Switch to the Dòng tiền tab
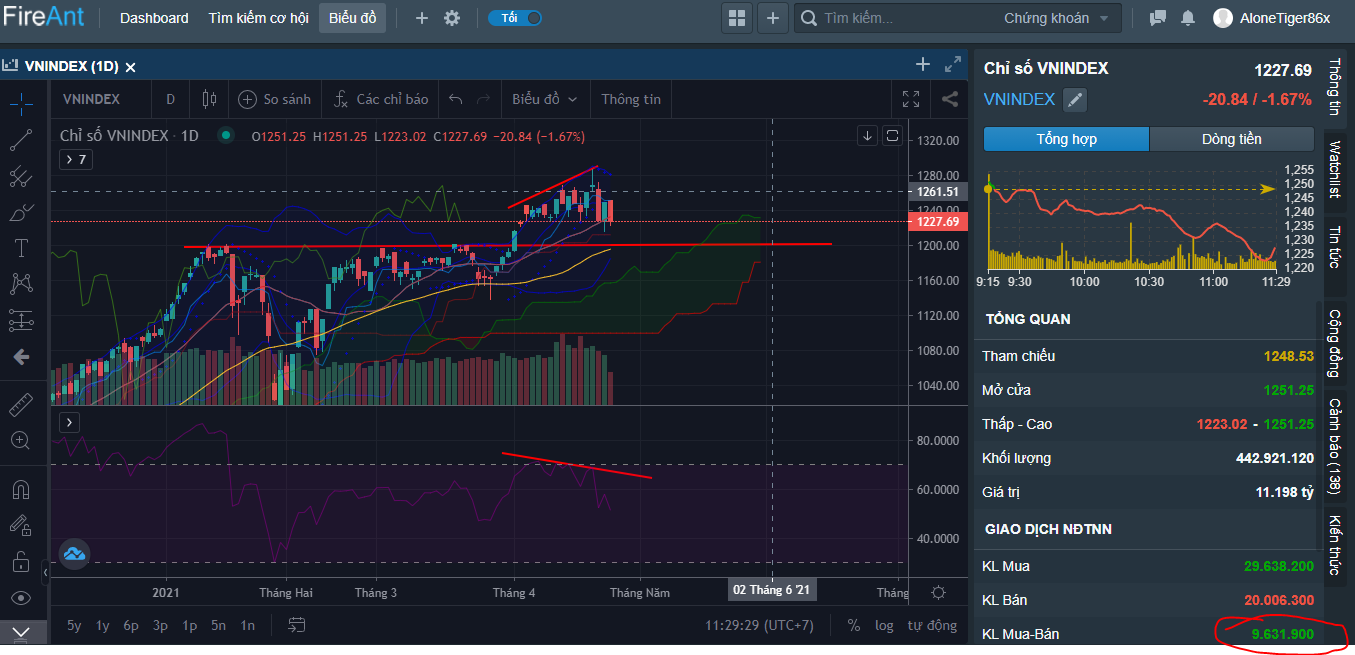The height and width of the screenshot is (655, 1355). coord(1231,139)
